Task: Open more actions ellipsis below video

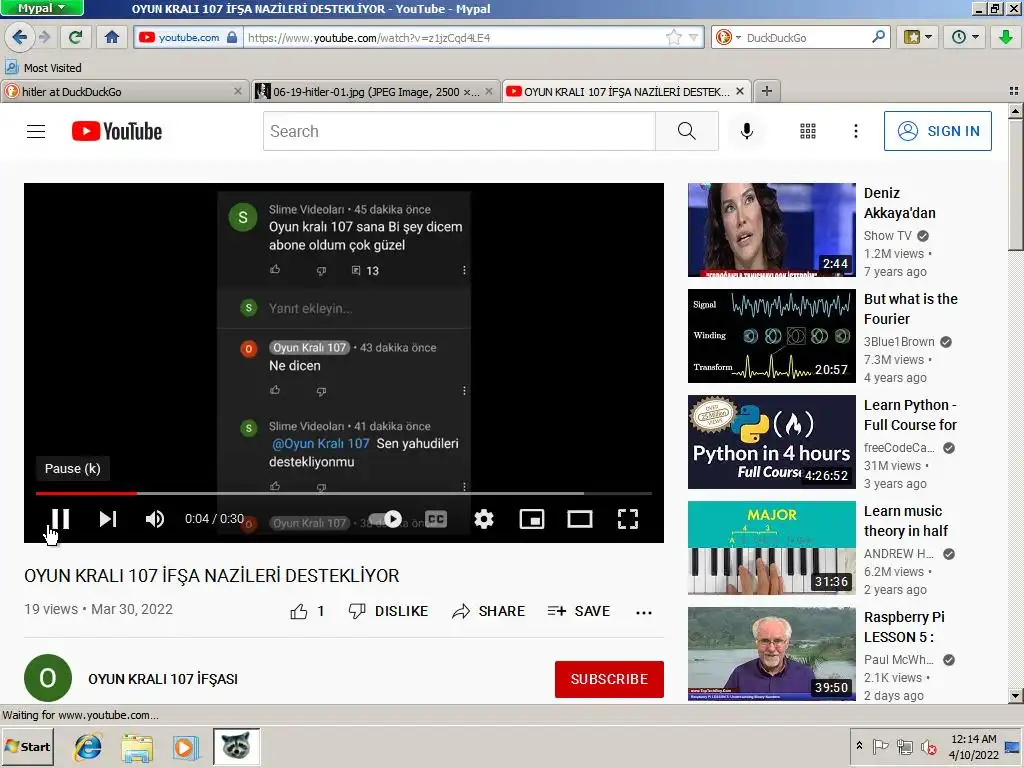Action: tap(644, 612)
